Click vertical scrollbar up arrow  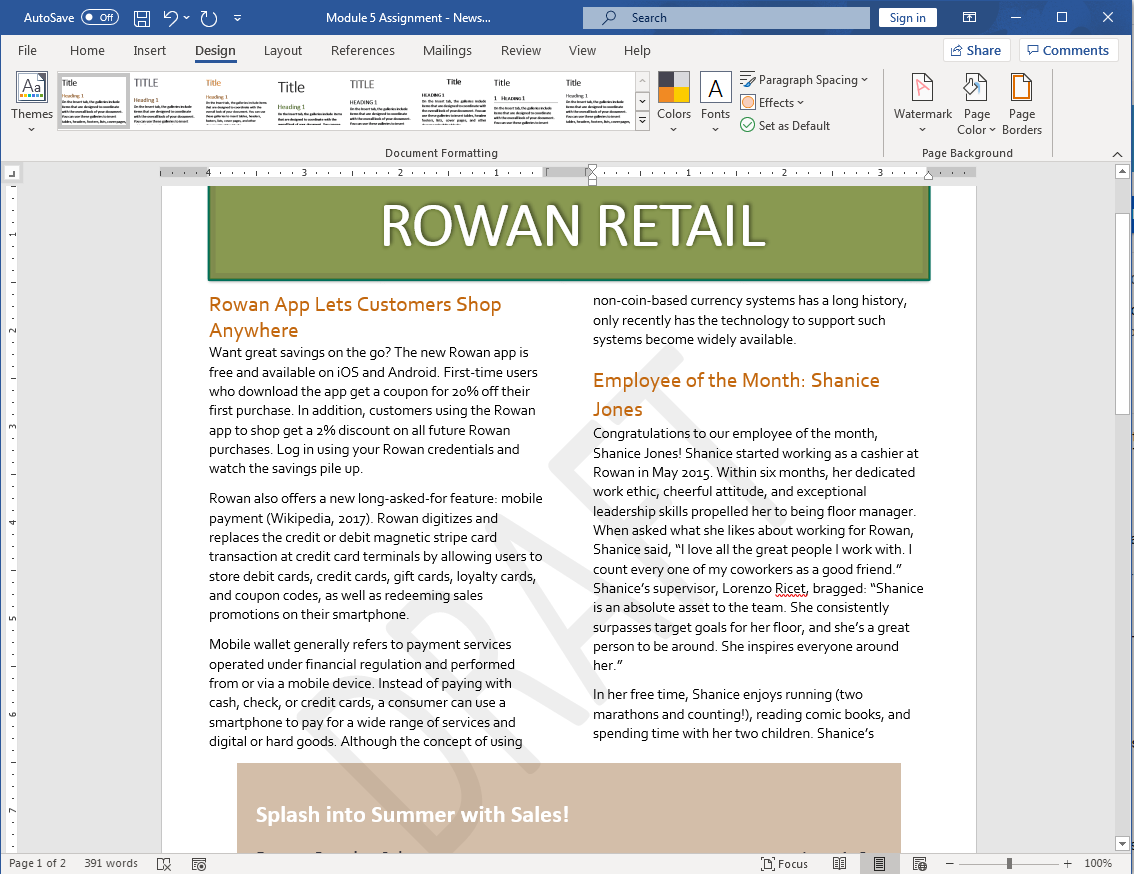[1122, 172]
